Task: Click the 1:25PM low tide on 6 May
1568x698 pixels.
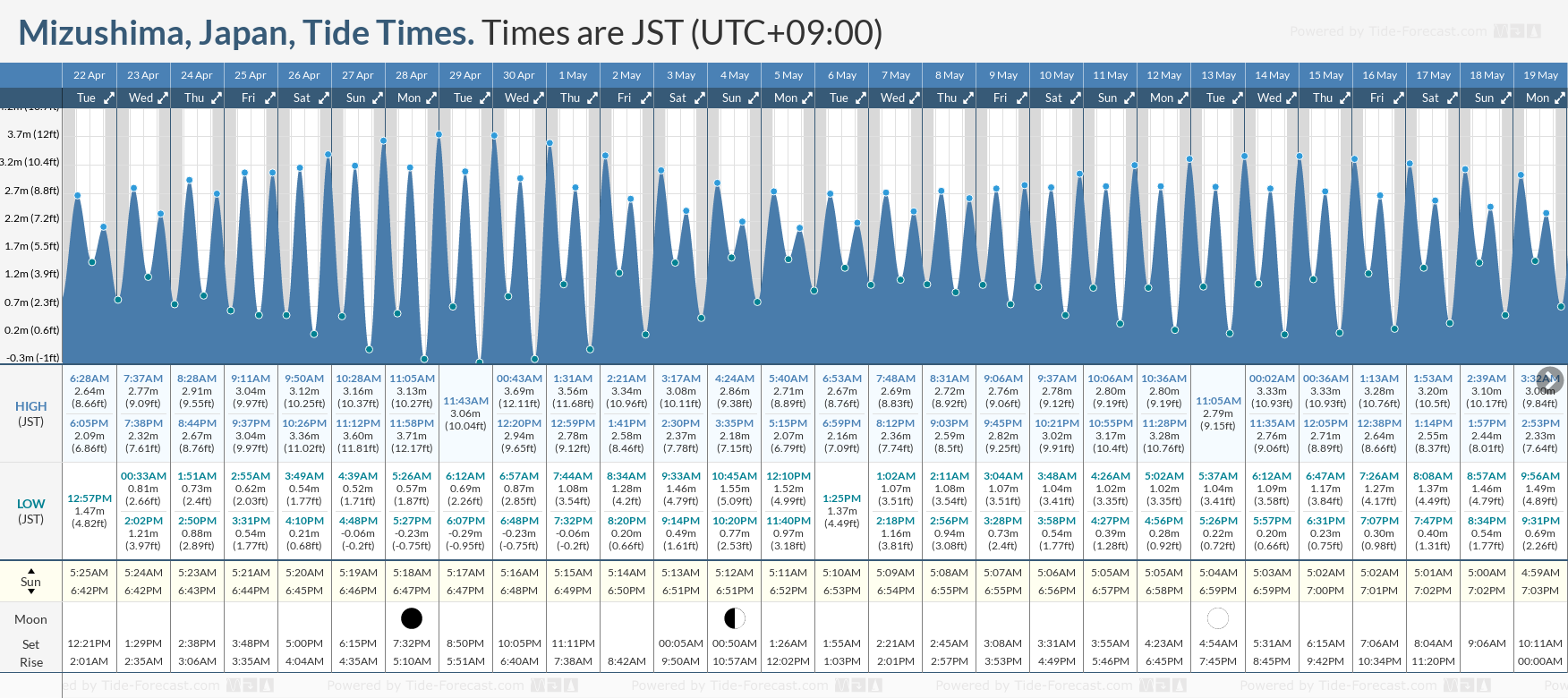Action: click(841, 498)
